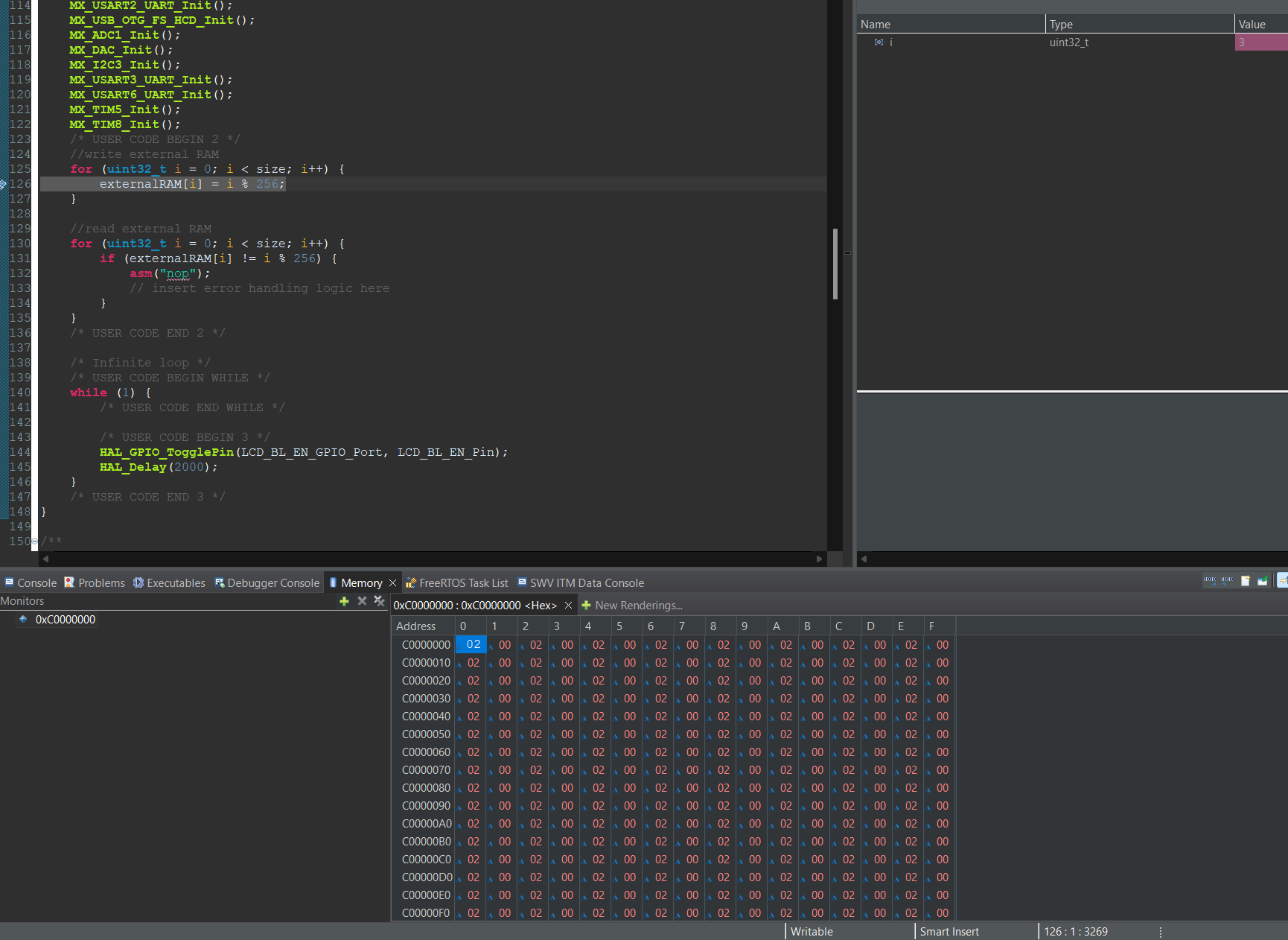Open a new memory rendering tab

click(x=1245, y=580)
